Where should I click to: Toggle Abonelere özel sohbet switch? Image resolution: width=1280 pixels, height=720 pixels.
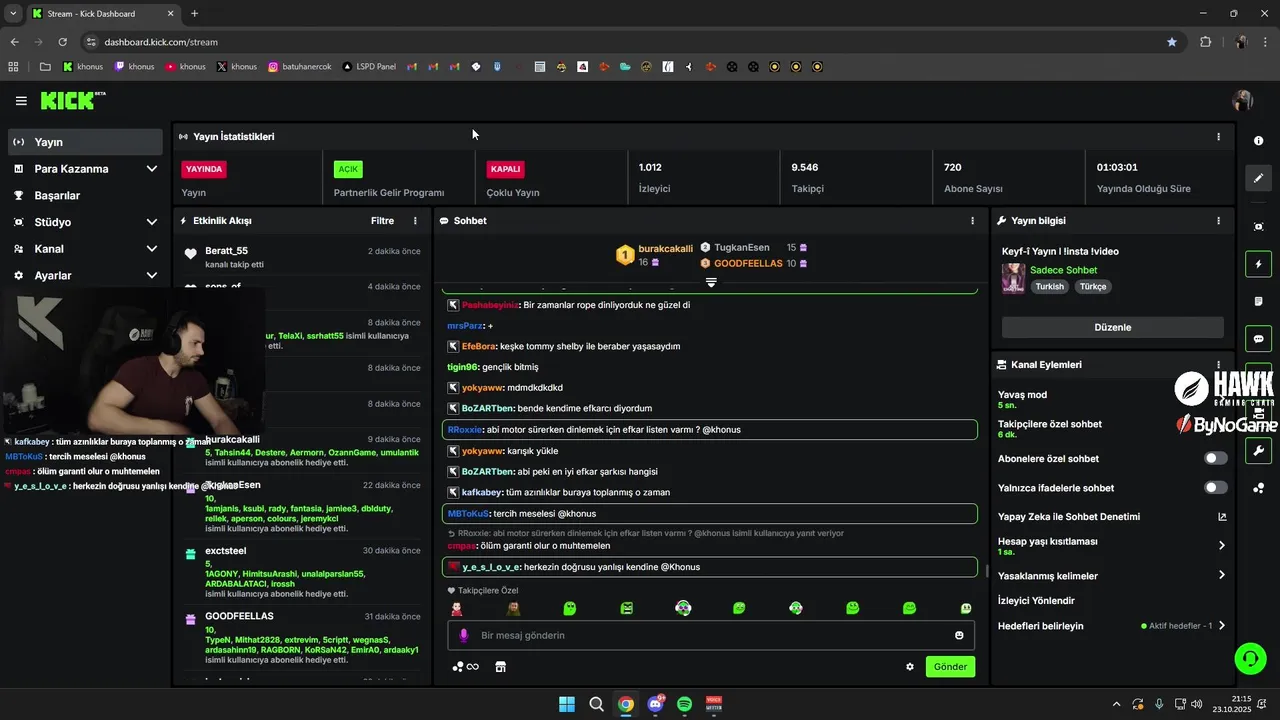[x=1216, y=459]
